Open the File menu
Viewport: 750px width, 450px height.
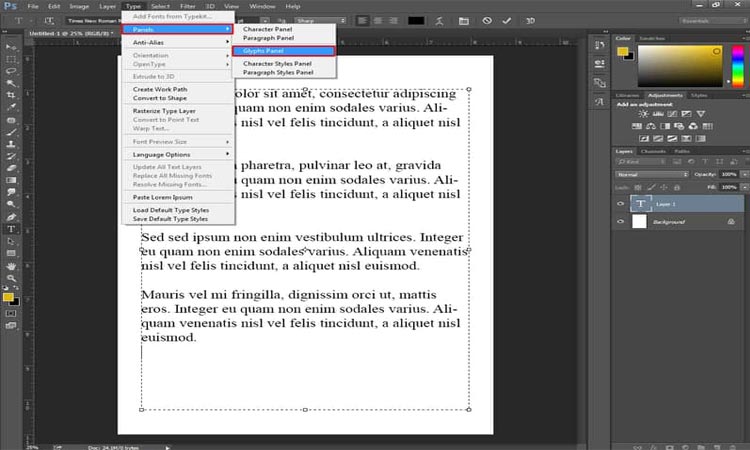(x=33, y=6)
